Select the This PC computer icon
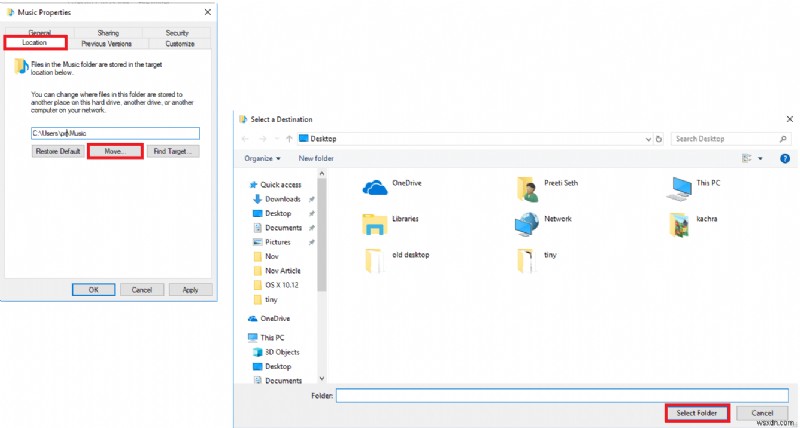The image size is (800, 428). pos(680,189)
